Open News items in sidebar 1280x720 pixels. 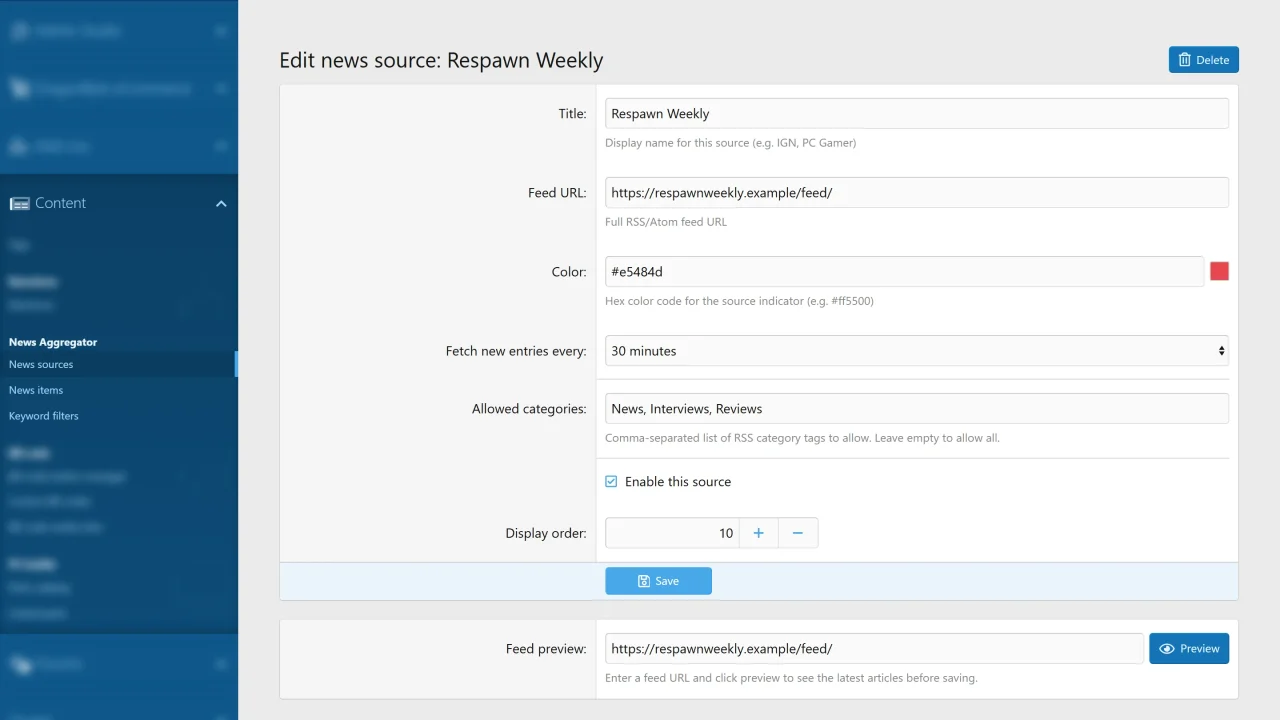point(36,390)
